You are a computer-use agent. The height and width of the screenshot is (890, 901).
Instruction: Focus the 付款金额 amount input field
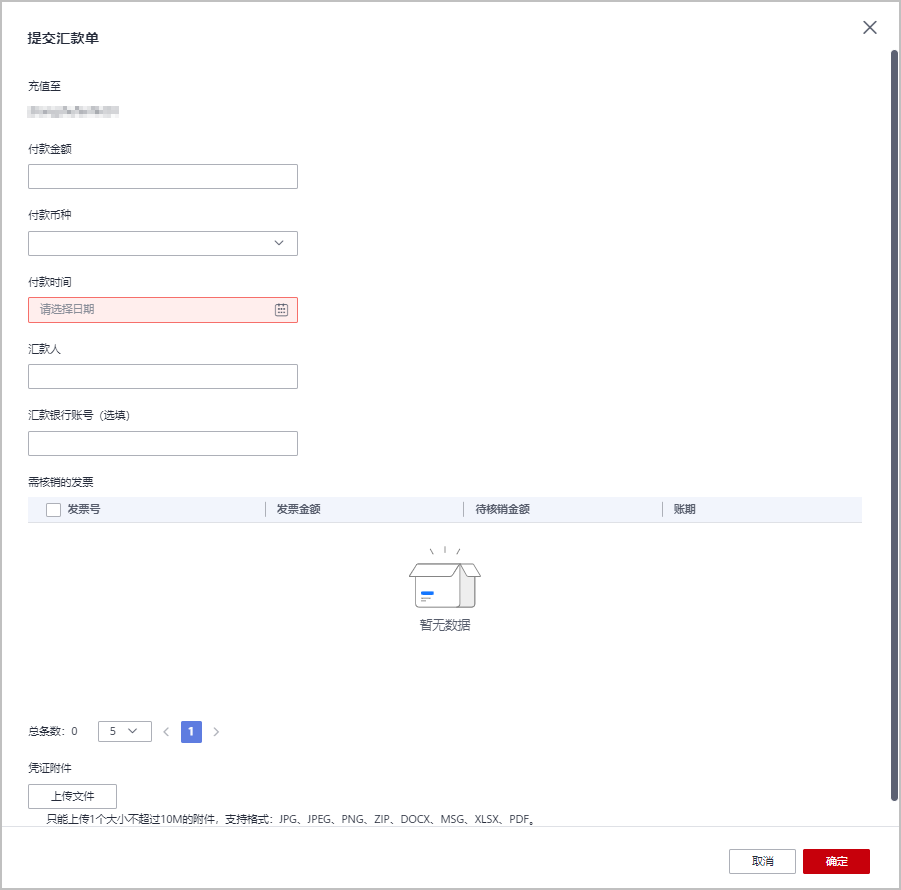[162, 176]
